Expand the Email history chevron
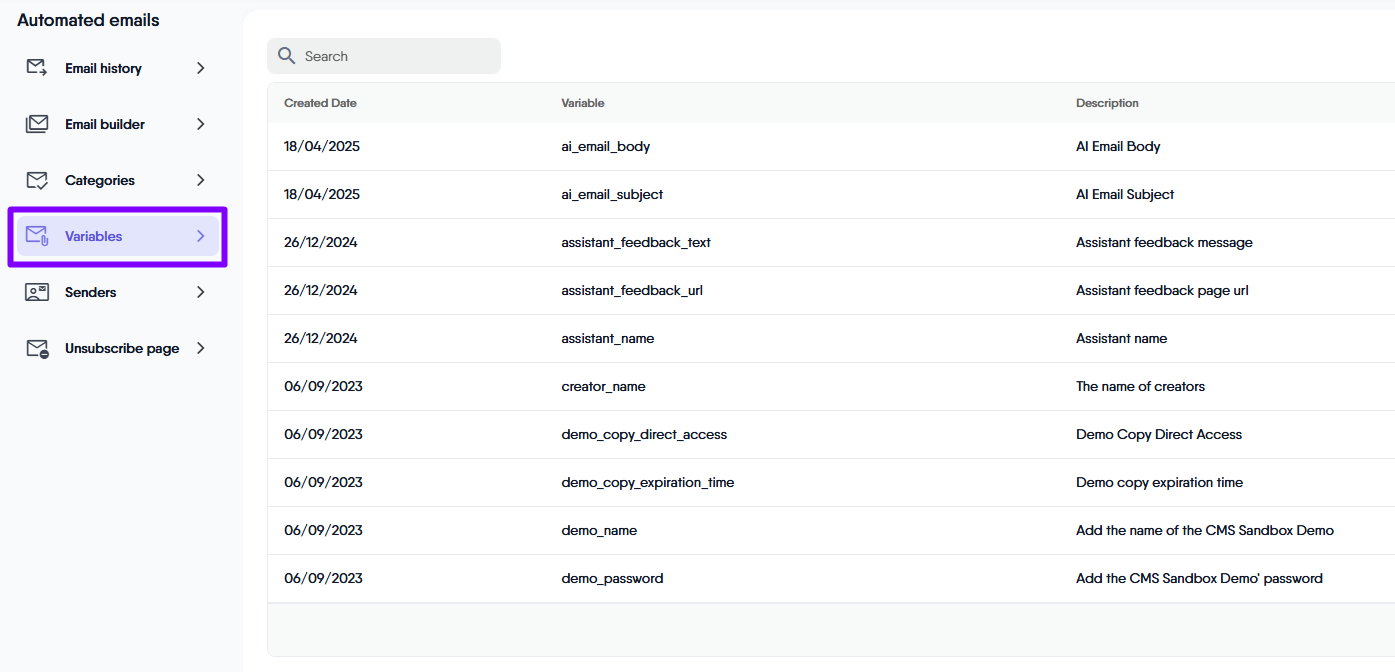 [x=200, y=68]
